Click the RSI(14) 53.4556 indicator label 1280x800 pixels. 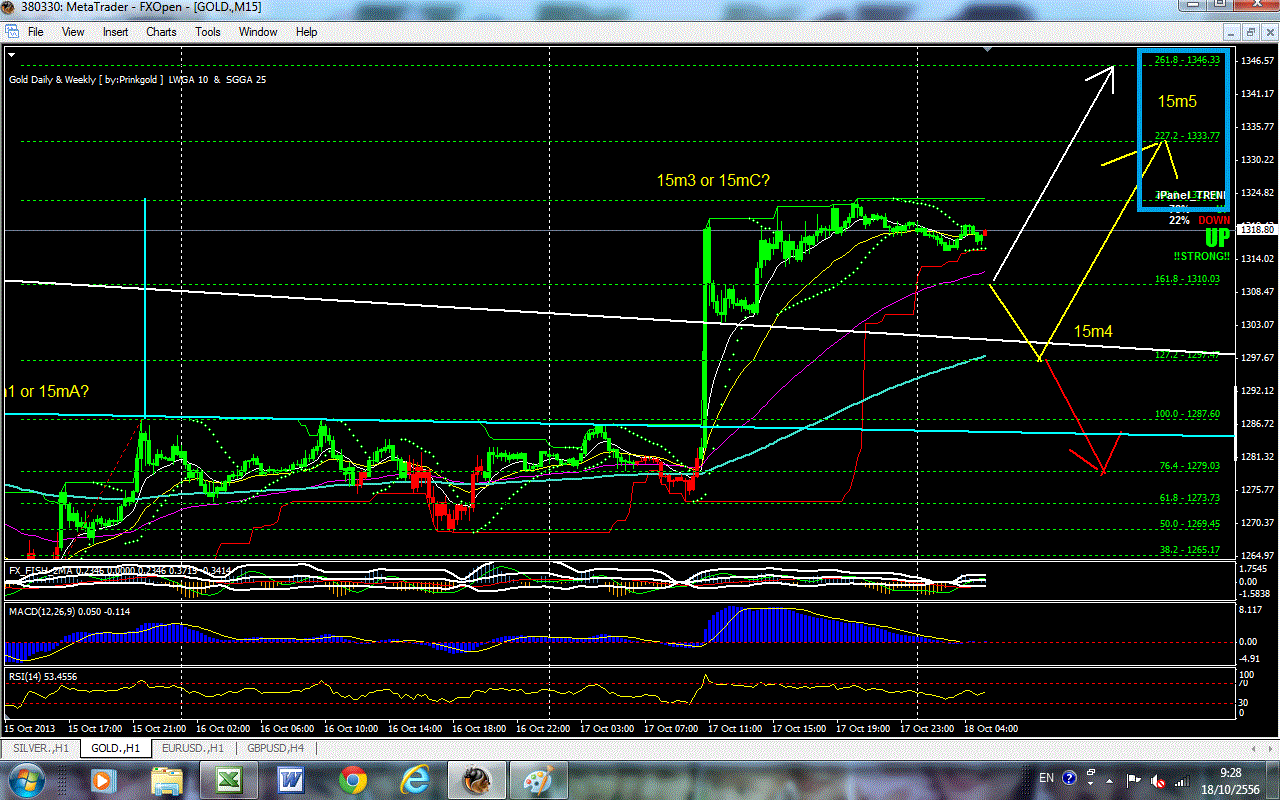coord(43,676)
